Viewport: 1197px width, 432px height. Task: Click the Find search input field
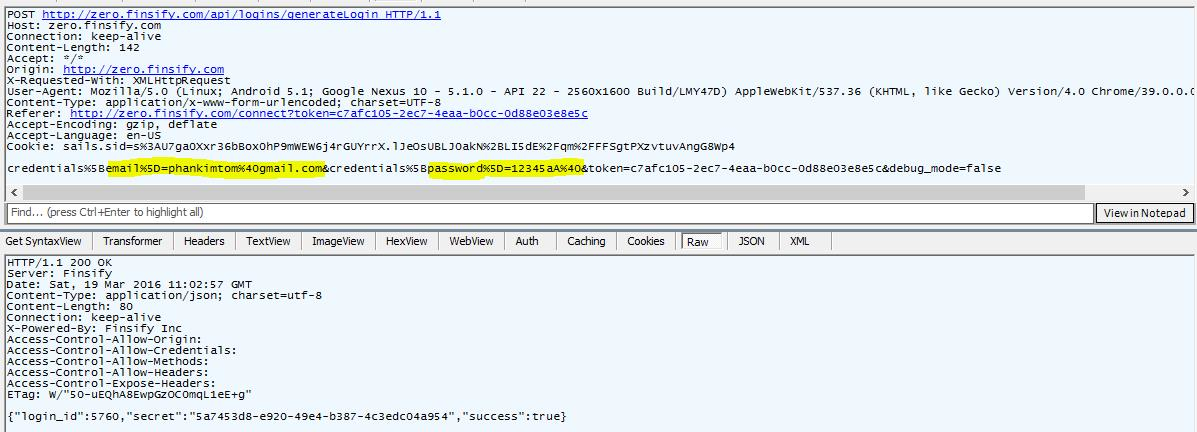click(x=549, y=213)
